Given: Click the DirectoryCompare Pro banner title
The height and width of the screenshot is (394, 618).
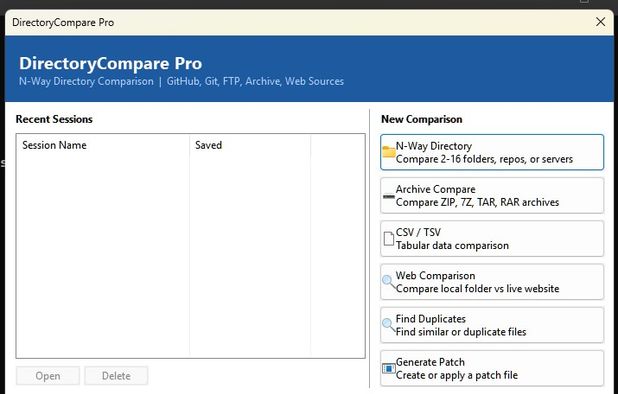Looking at the screenshot, I should (110, 63).
